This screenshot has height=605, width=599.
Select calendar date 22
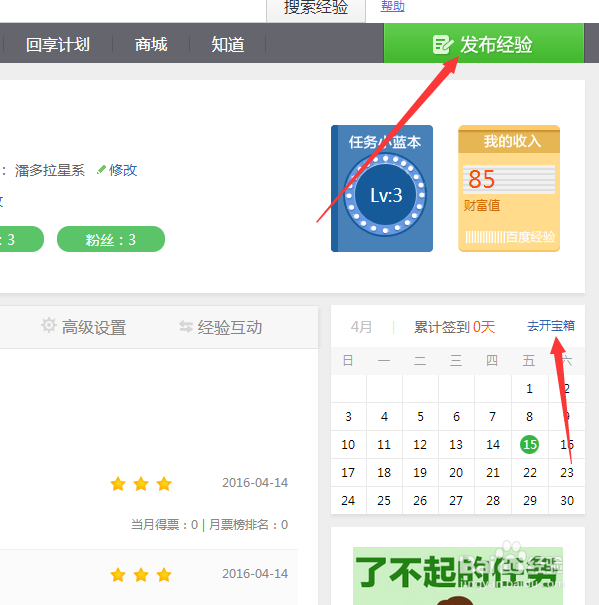click(x=530, y=473)
